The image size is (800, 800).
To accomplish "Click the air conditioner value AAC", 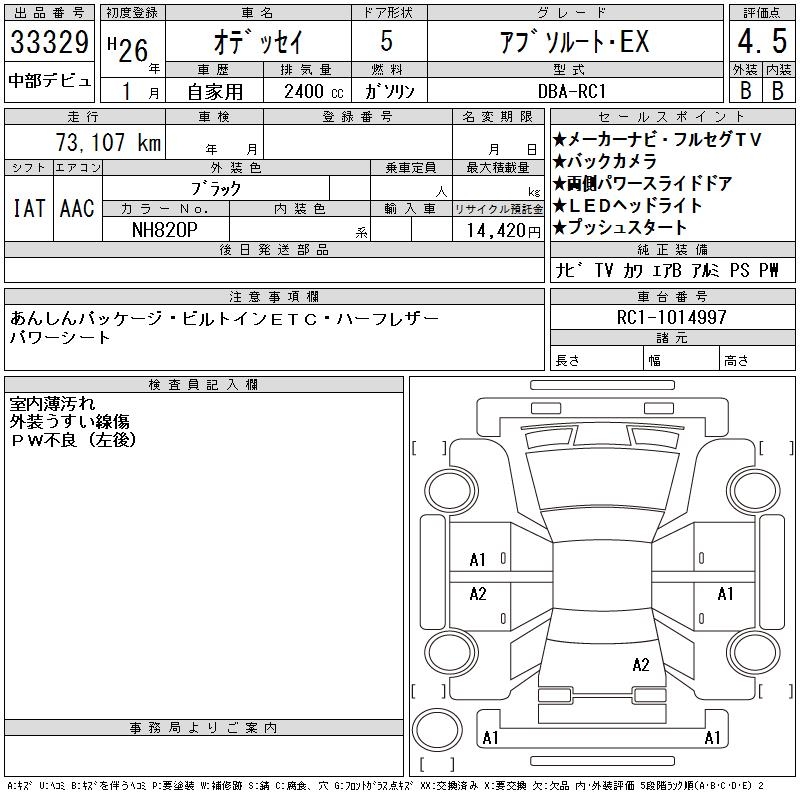I will [x=77, y=208].
